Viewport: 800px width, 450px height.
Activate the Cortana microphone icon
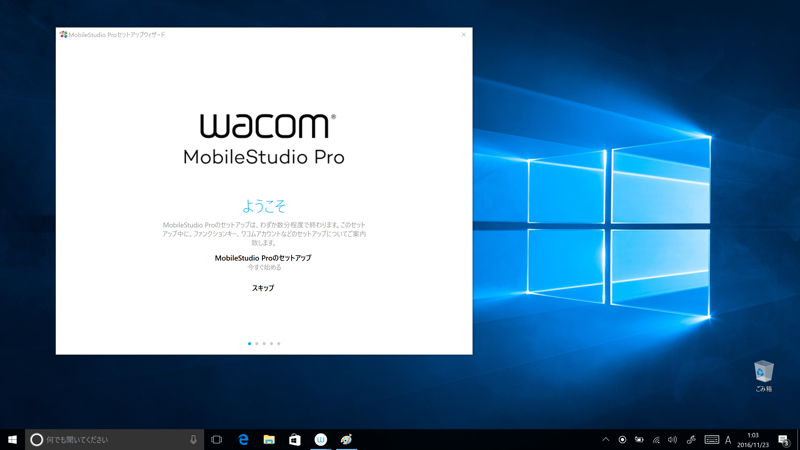point(193,439)
